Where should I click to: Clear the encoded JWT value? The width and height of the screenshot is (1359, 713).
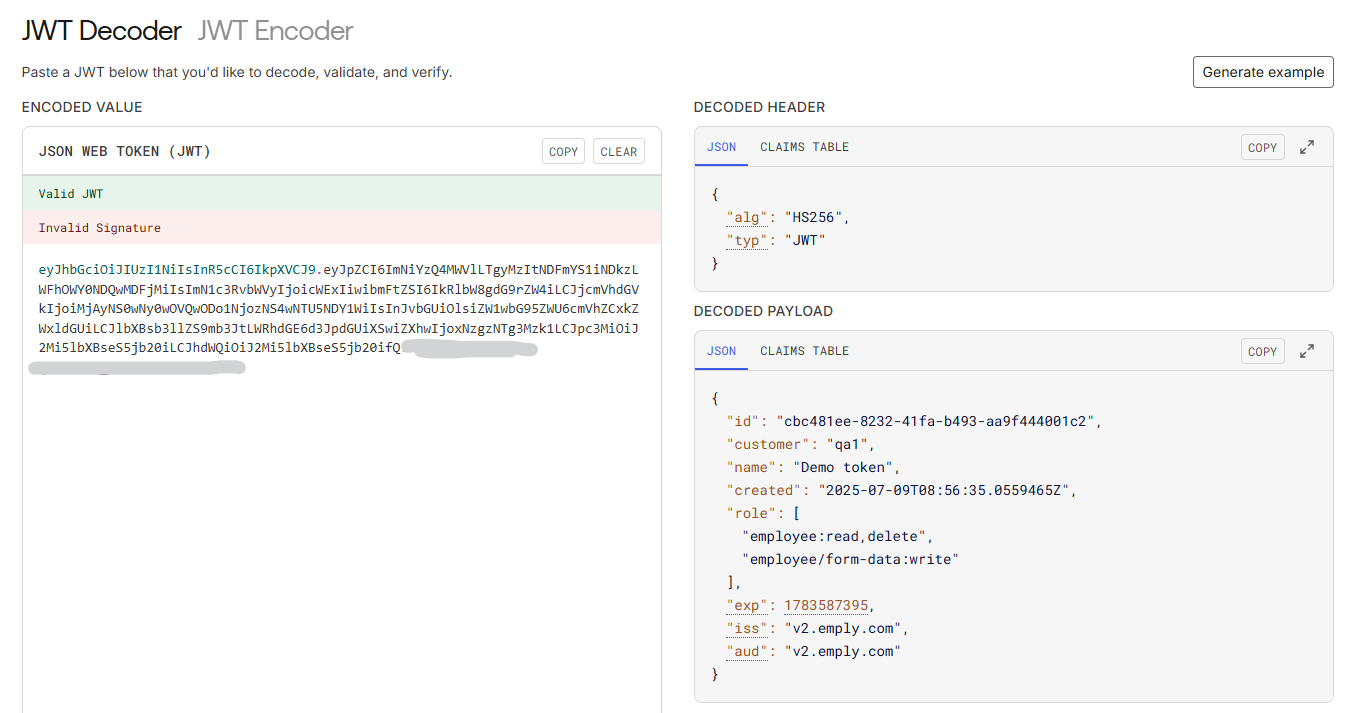point(618,151)
